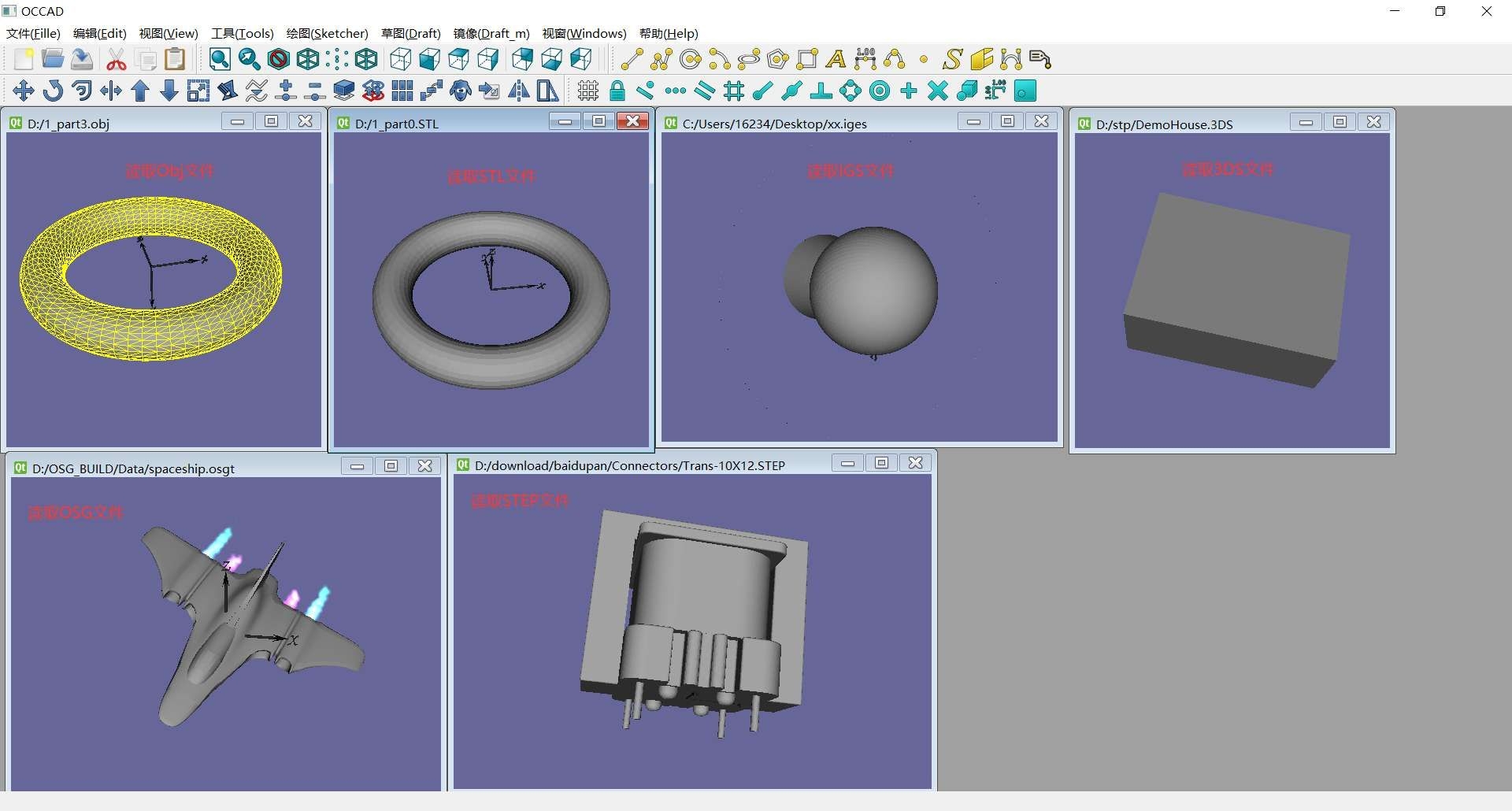Viewport: 1512px width, 811px height.
Task: Click the Save file button
Action: pos(82,58)
